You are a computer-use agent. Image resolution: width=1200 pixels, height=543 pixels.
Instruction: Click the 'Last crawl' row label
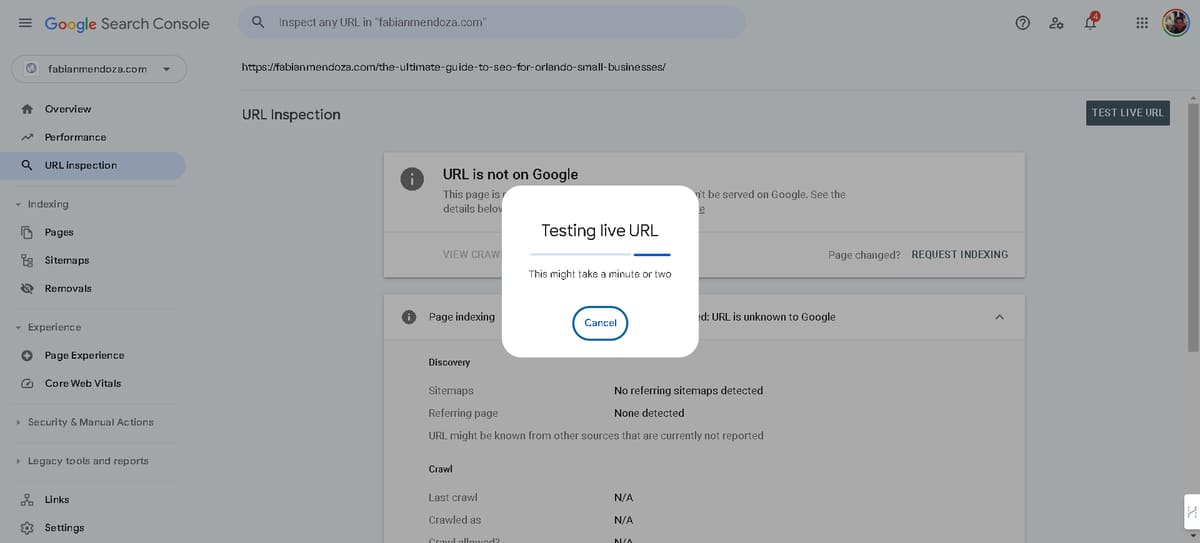click(x=451, y=498)
